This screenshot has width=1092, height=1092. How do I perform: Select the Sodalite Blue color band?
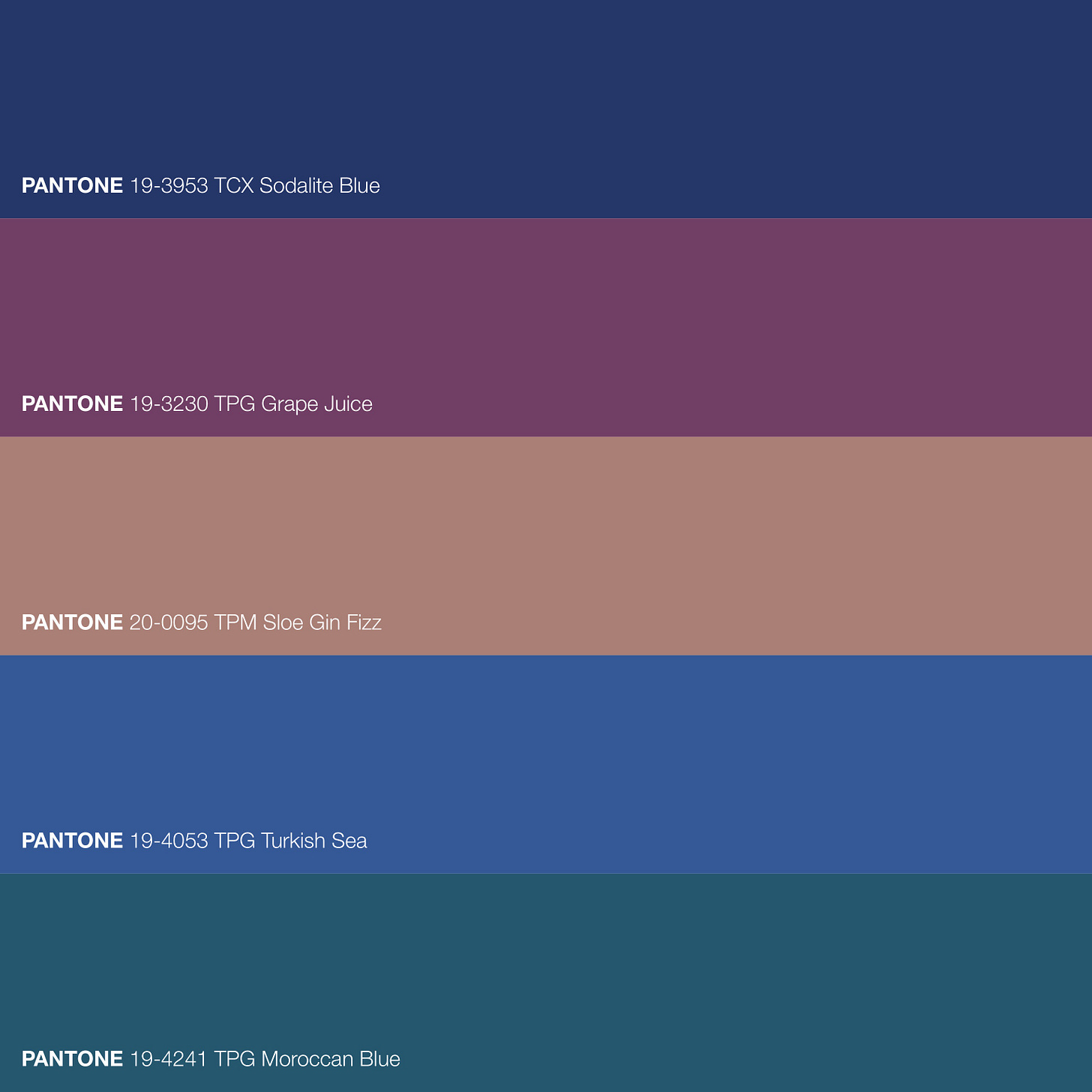coord(546,109)
